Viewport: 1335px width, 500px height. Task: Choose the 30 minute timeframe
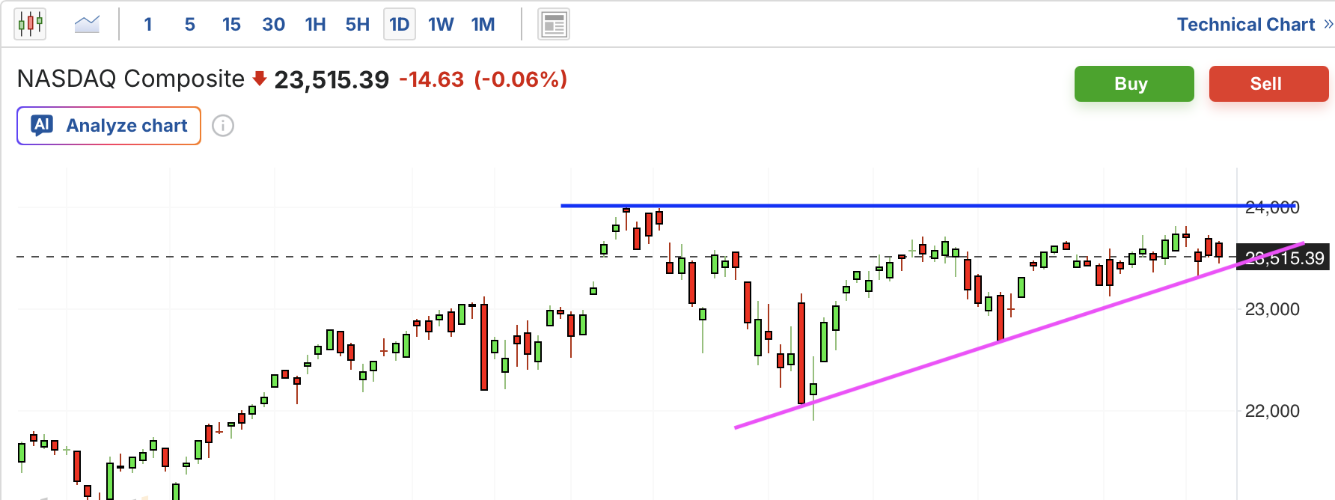tap(273, 24)
